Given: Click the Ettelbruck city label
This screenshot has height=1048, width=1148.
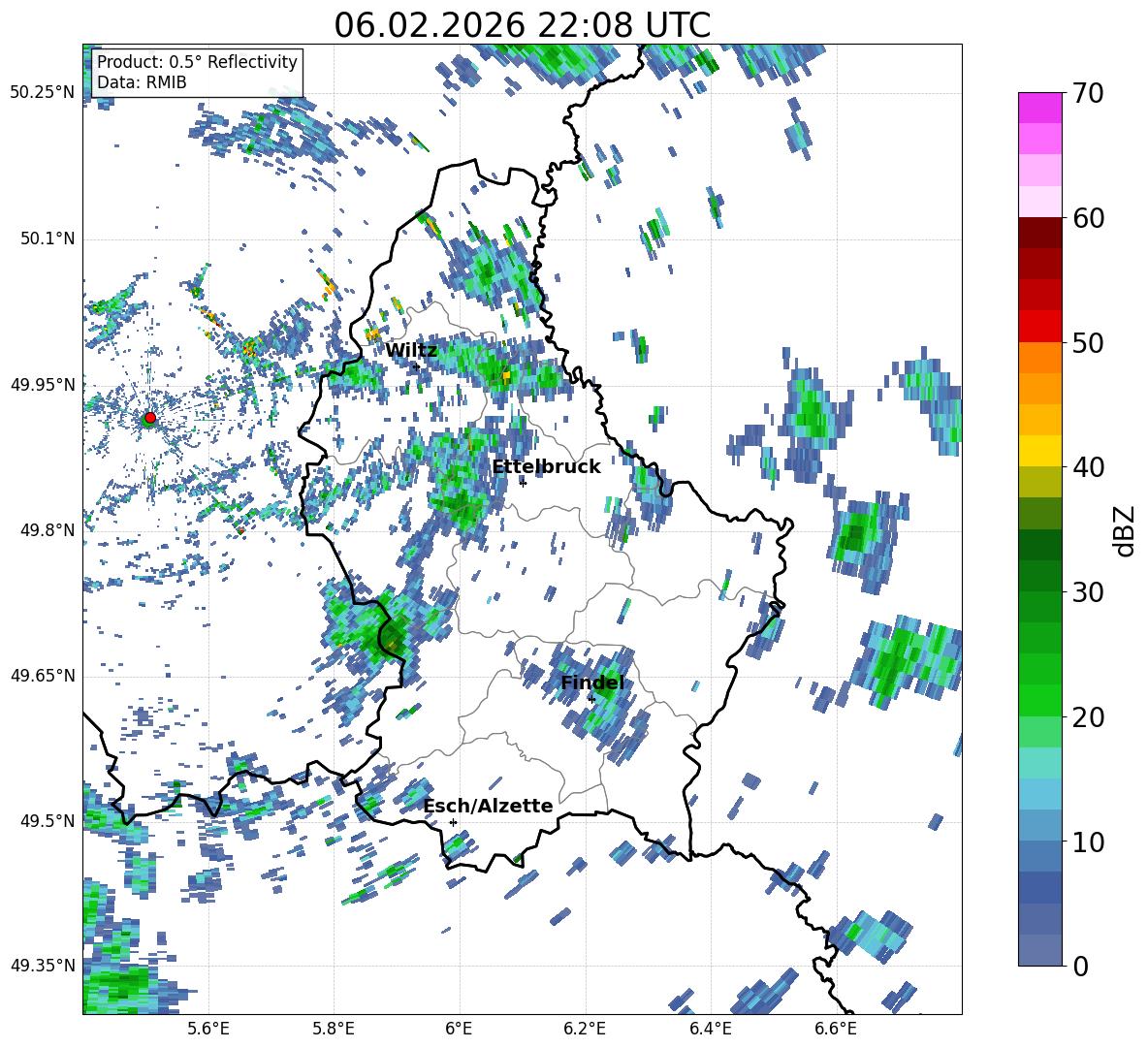Looking at the screenshot, I should (546, 467).
